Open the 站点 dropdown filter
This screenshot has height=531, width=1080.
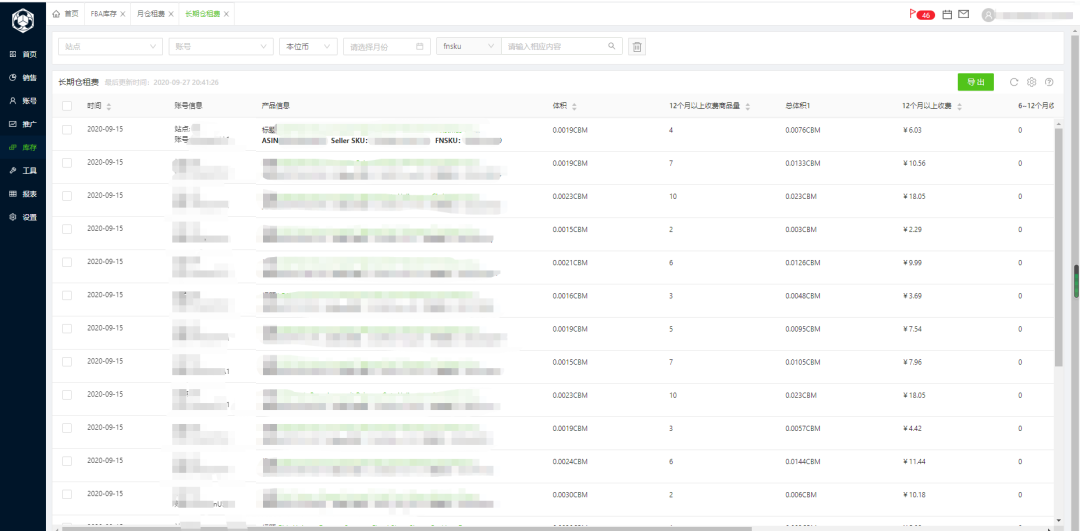(110, 47)
